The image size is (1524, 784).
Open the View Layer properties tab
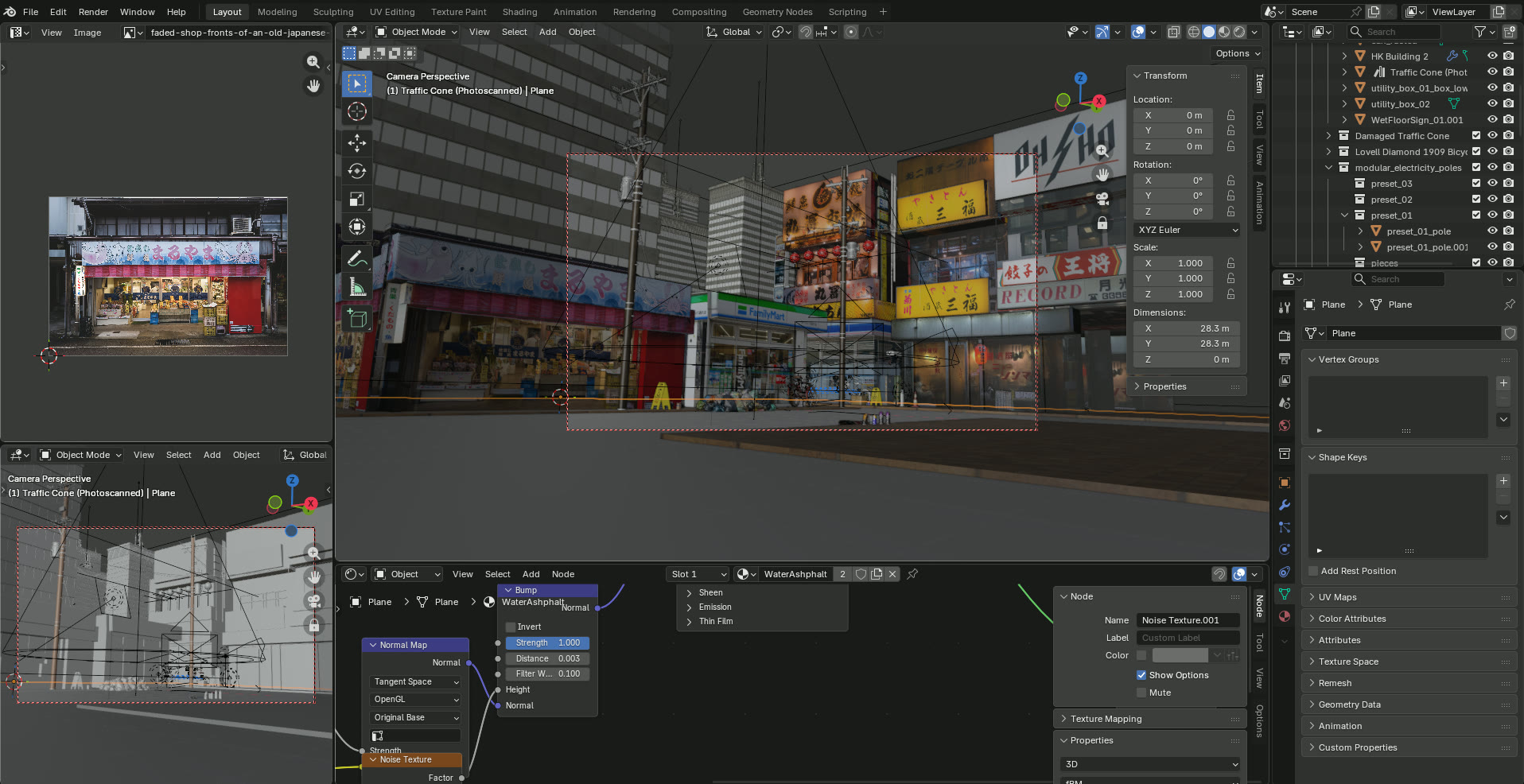[1284, 381]
